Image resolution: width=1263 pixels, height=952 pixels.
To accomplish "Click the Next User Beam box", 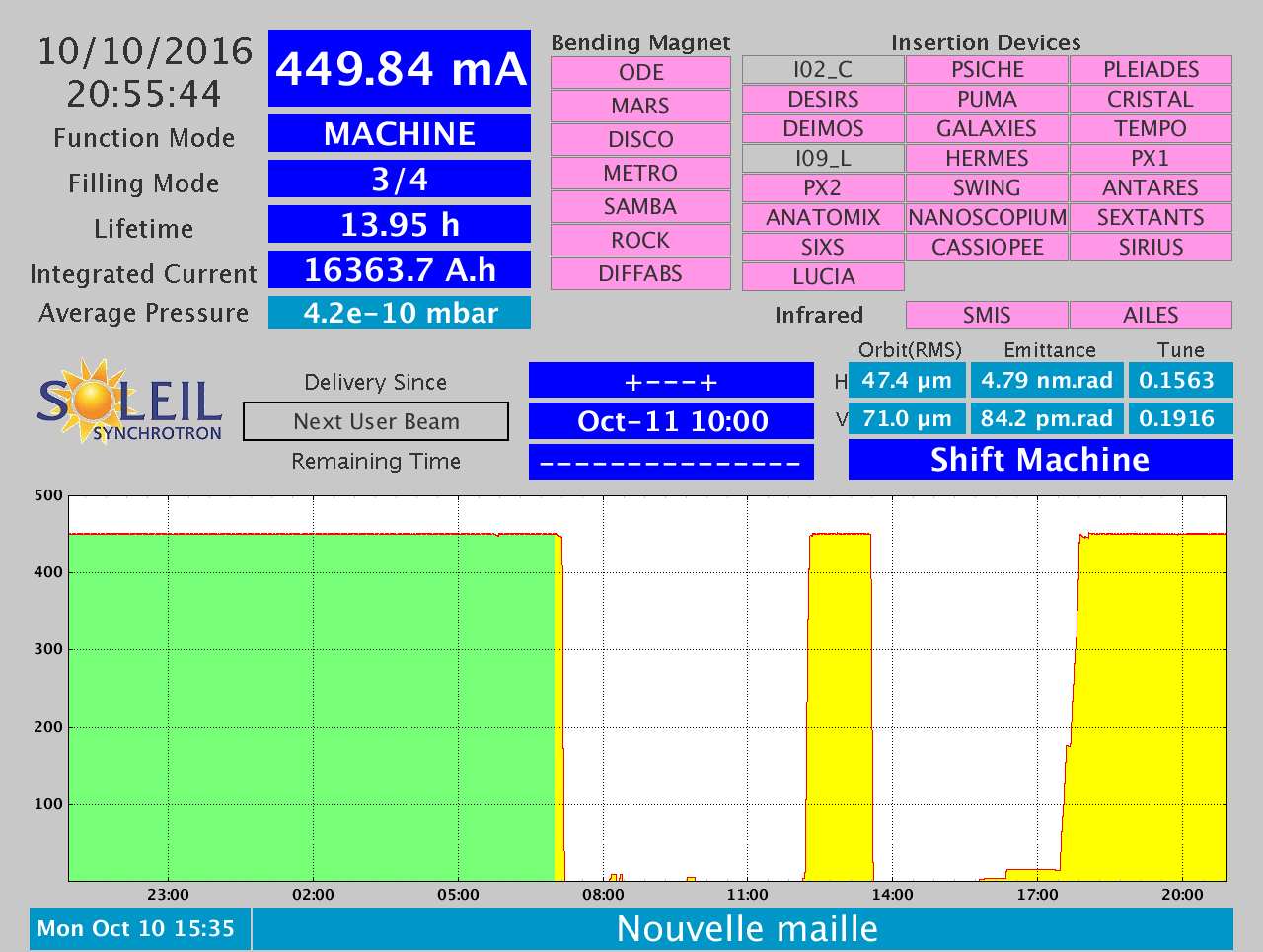I will click(376, 421).
